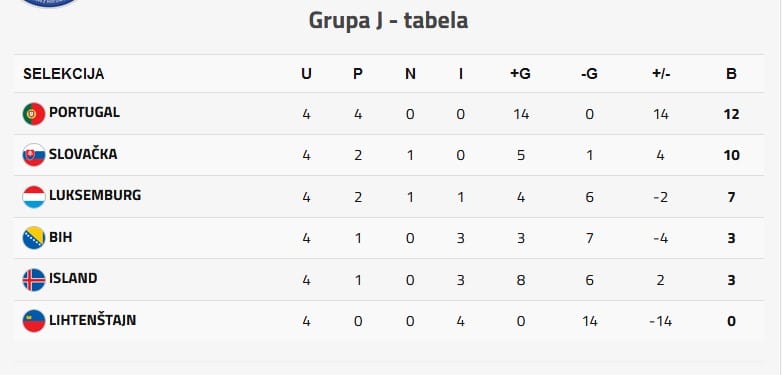
Task: Click the -G goals conceded header
Action: (589, 74)
